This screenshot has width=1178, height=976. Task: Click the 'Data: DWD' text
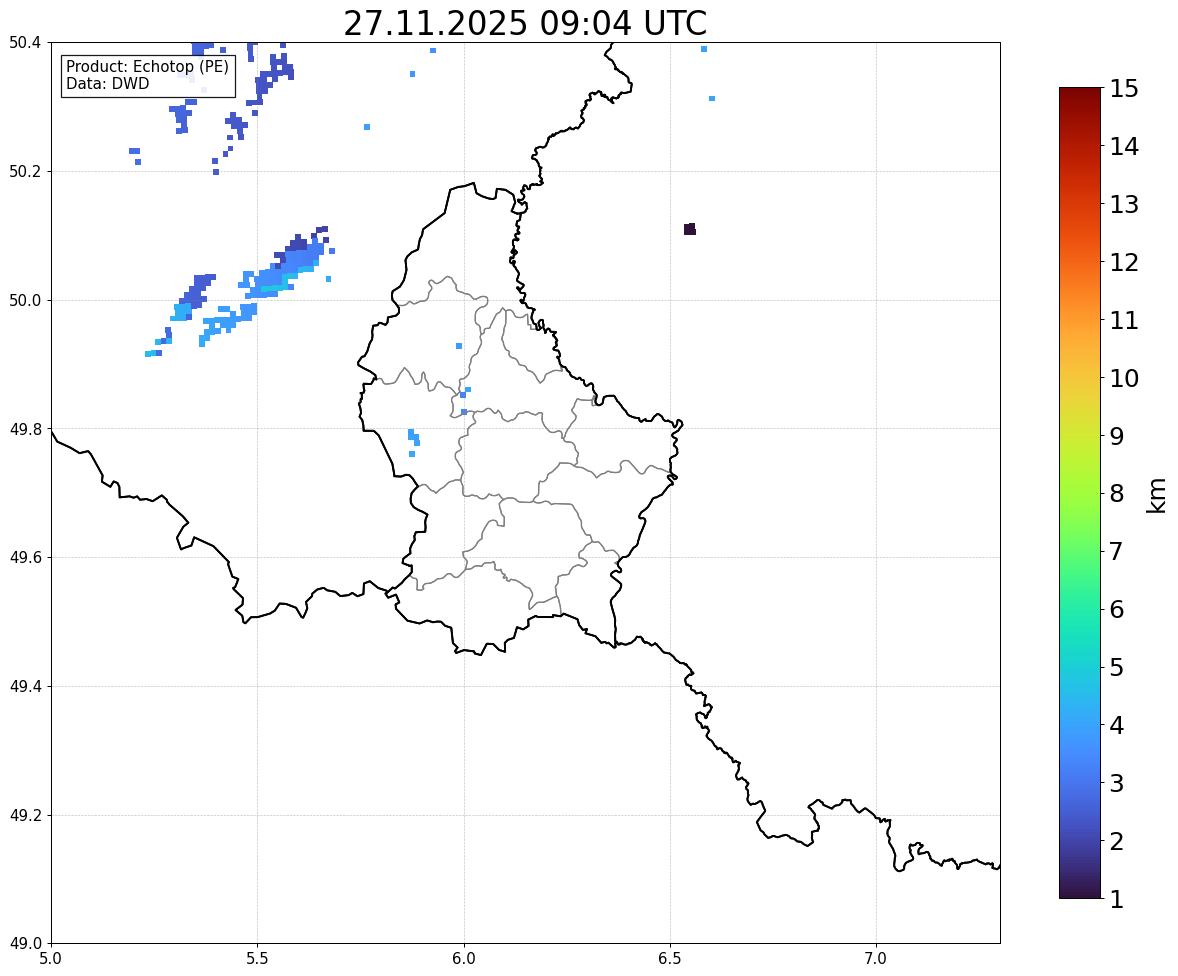[107, 83]
